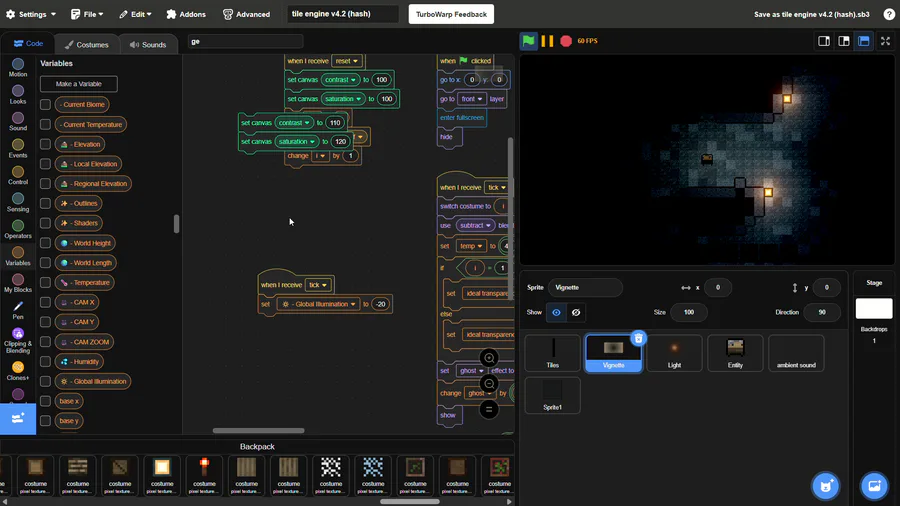Open the File dropdown menu

[87, 14]
